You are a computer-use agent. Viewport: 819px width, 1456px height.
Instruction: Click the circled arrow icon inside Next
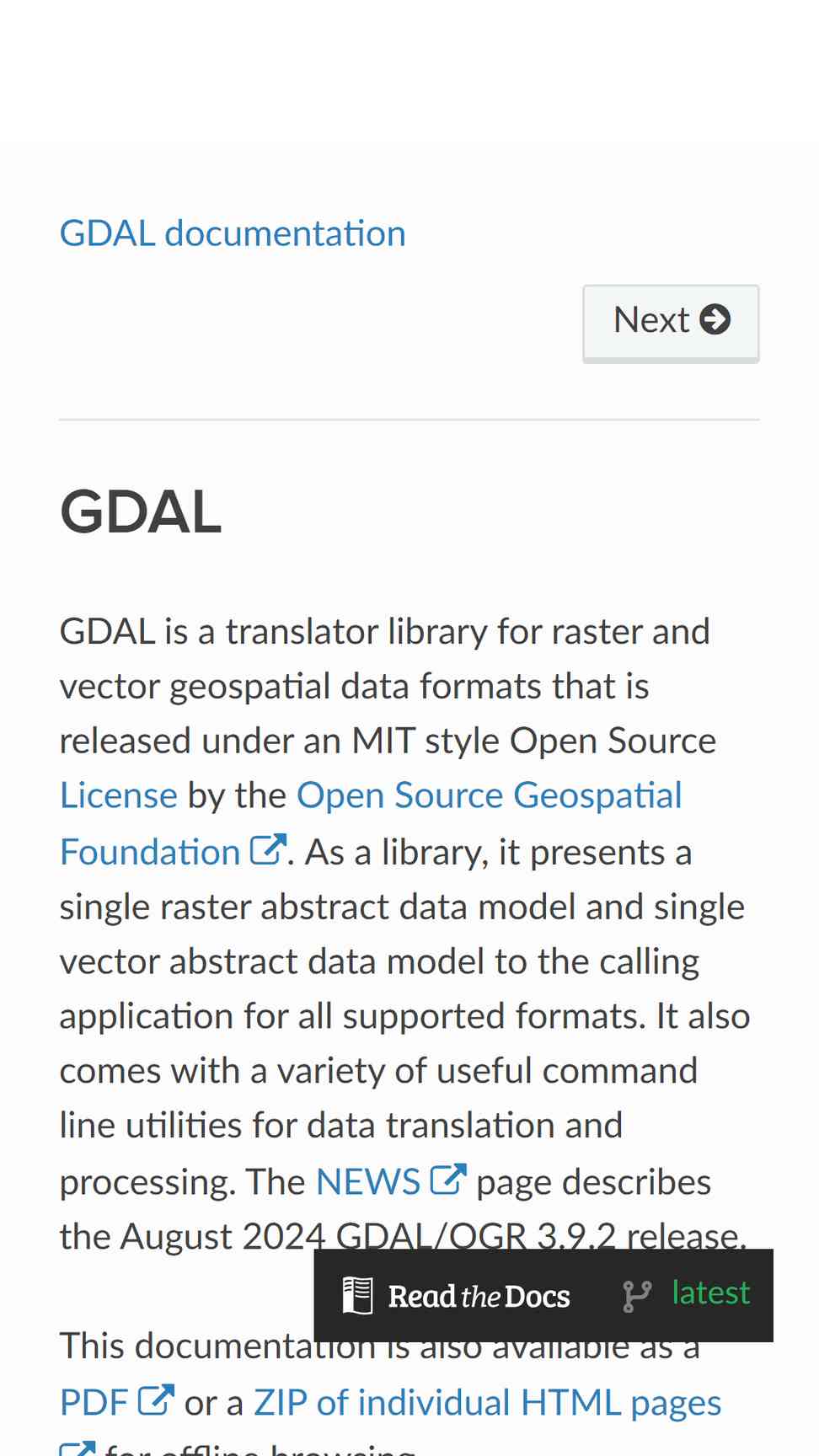[715, 319]
